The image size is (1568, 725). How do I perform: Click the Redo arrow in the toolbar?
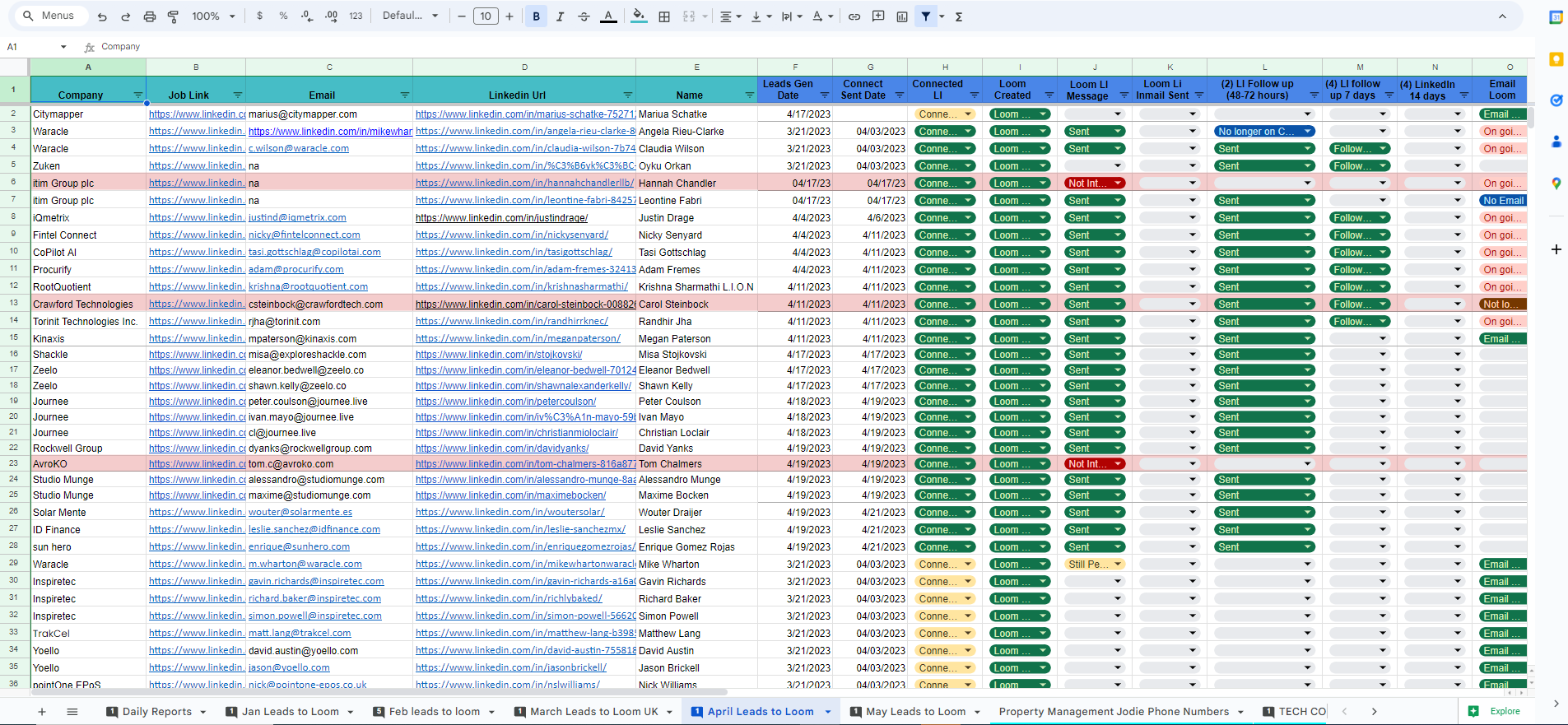pos(126,16)
